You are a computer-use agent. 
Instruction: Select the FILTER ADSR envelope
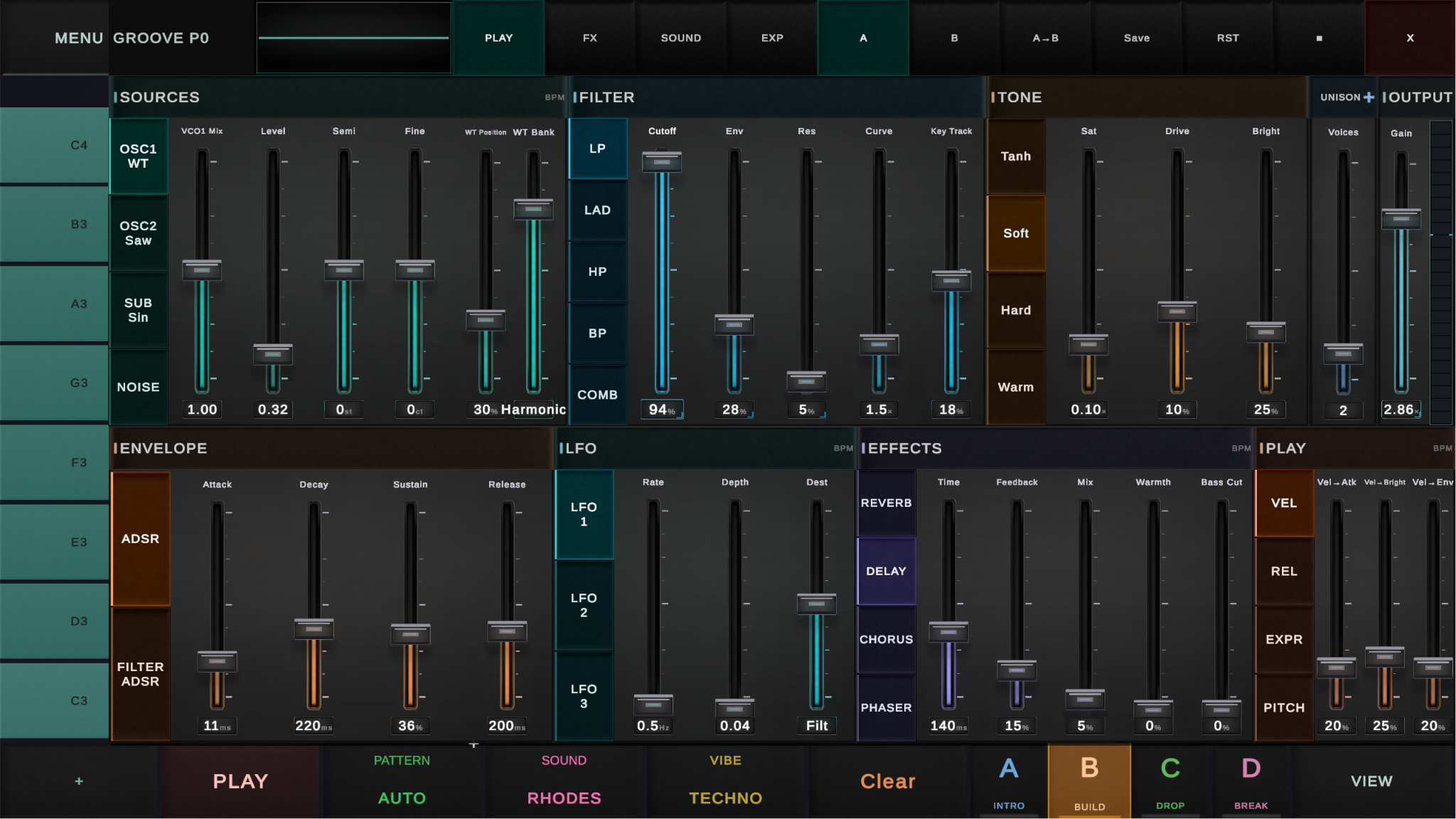(140, 674)
